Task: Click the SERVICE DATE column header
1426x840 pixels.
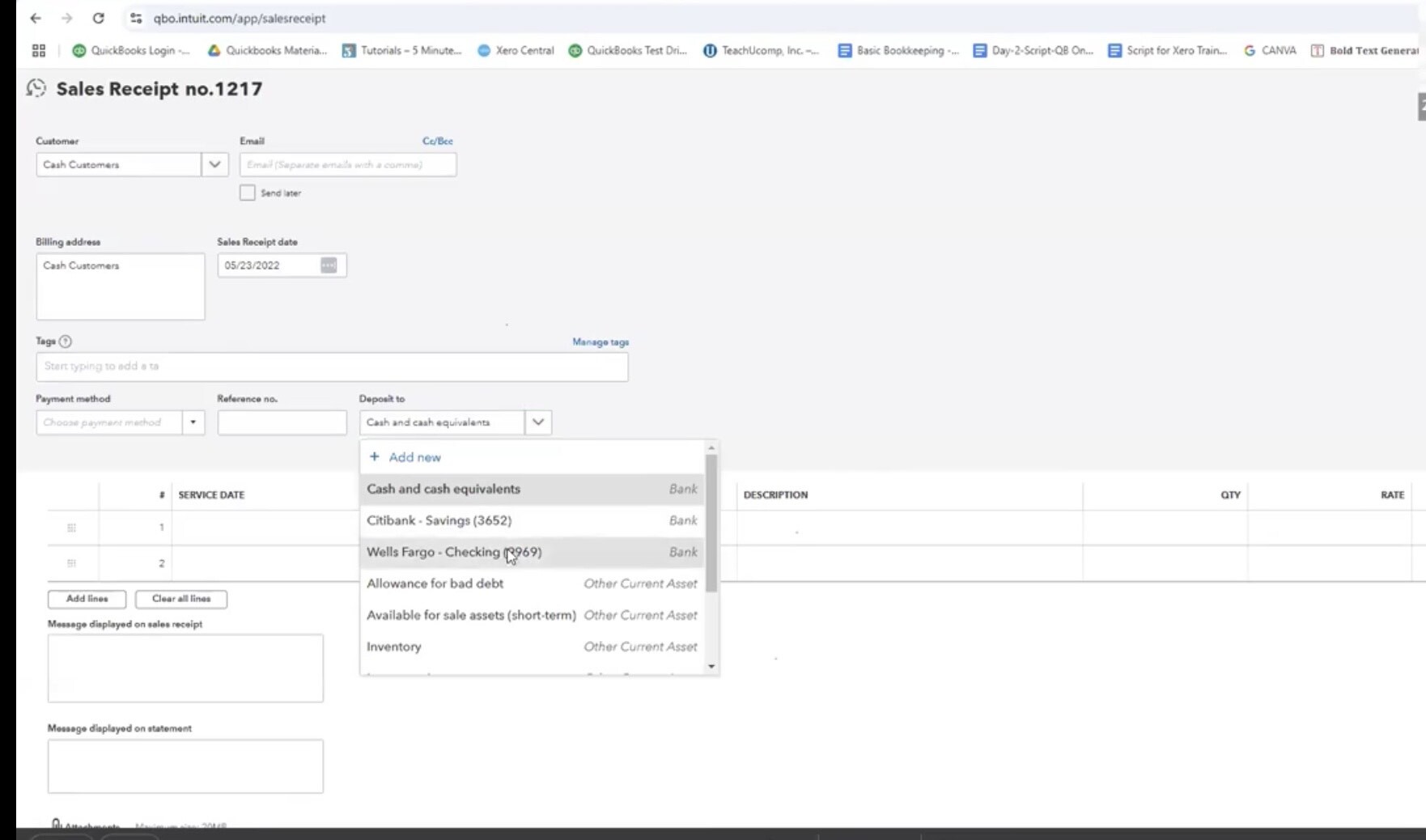Action: 211,495
